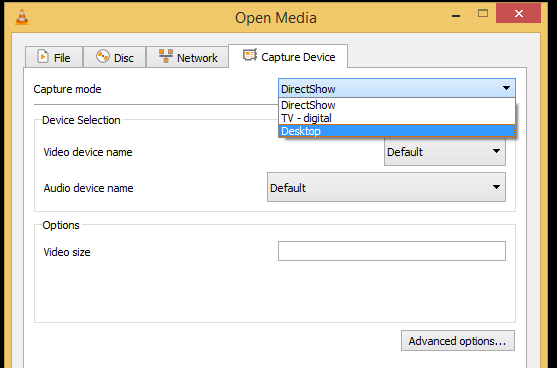Maximize the Open Media window
557x368 pixels.
click(483, 13)
